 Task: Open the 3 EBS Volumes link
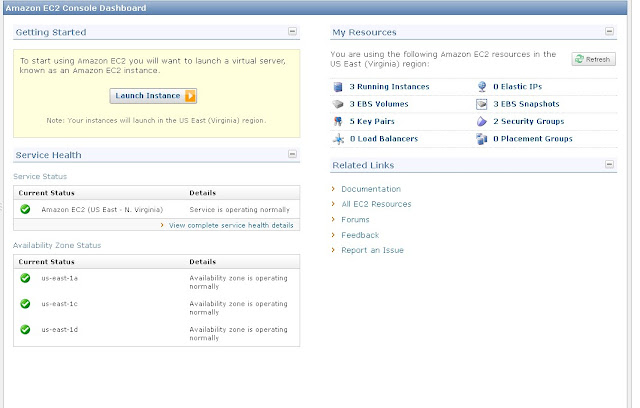(379, 104)
